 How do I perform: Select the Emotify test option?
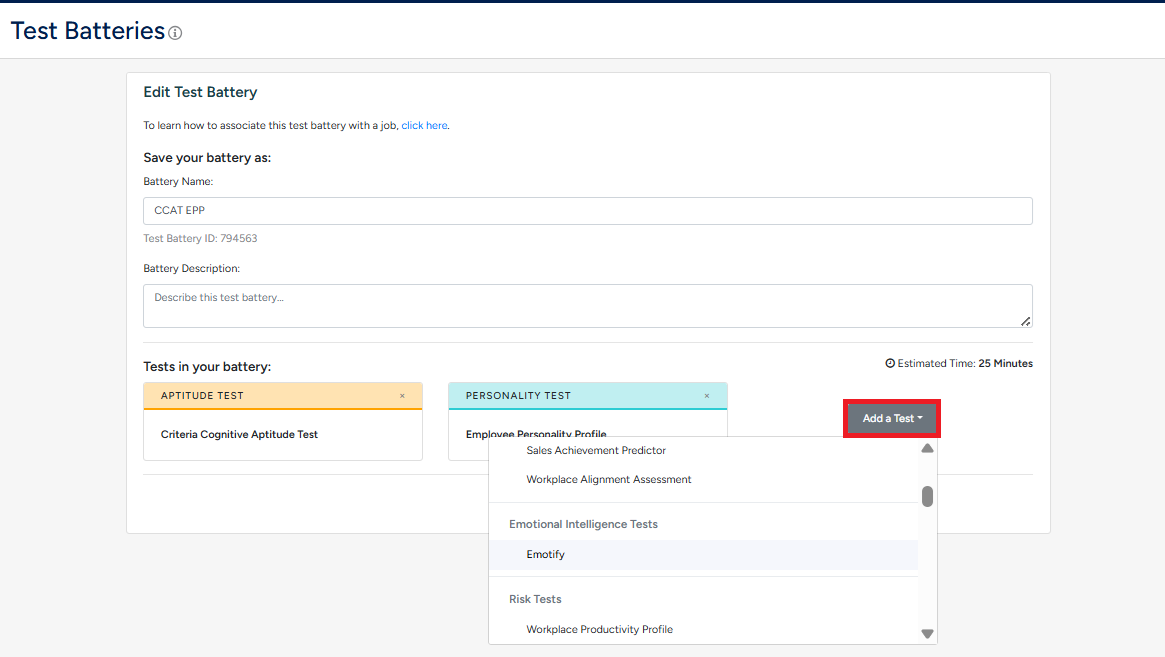[x=704, y=554]
